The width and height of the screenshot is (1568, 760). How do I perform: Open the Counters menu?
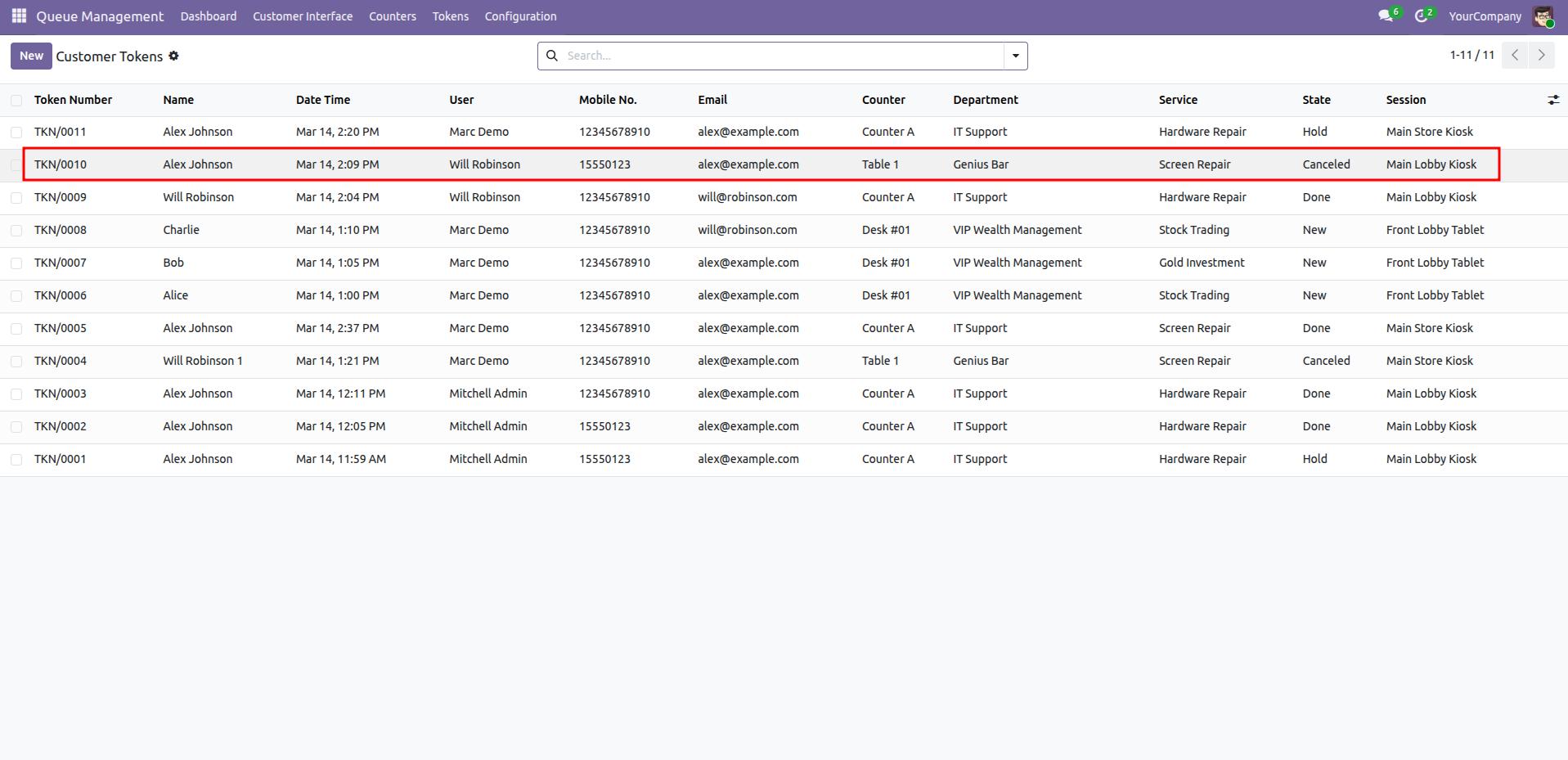(x=393, y=16)
